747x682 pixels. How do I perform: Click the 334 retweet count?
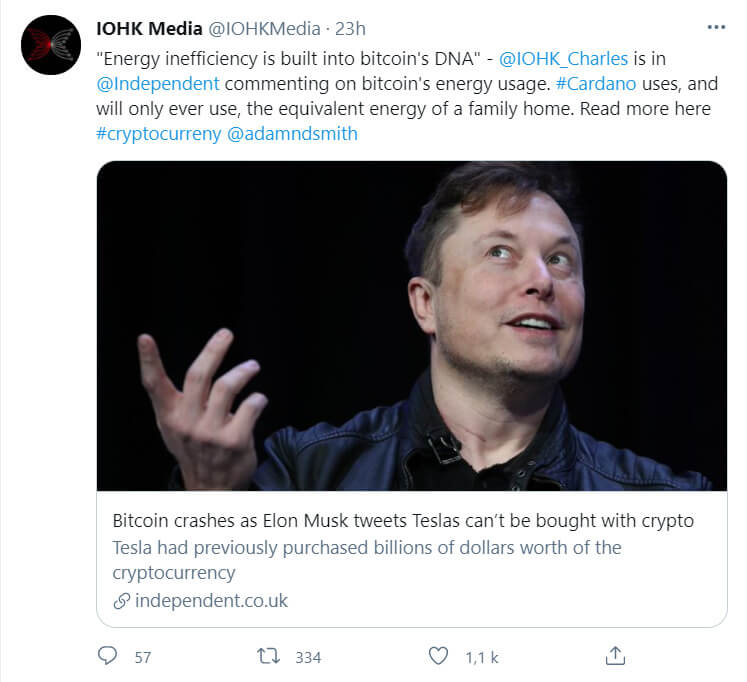pyautogui.click(x=308, y=657)
